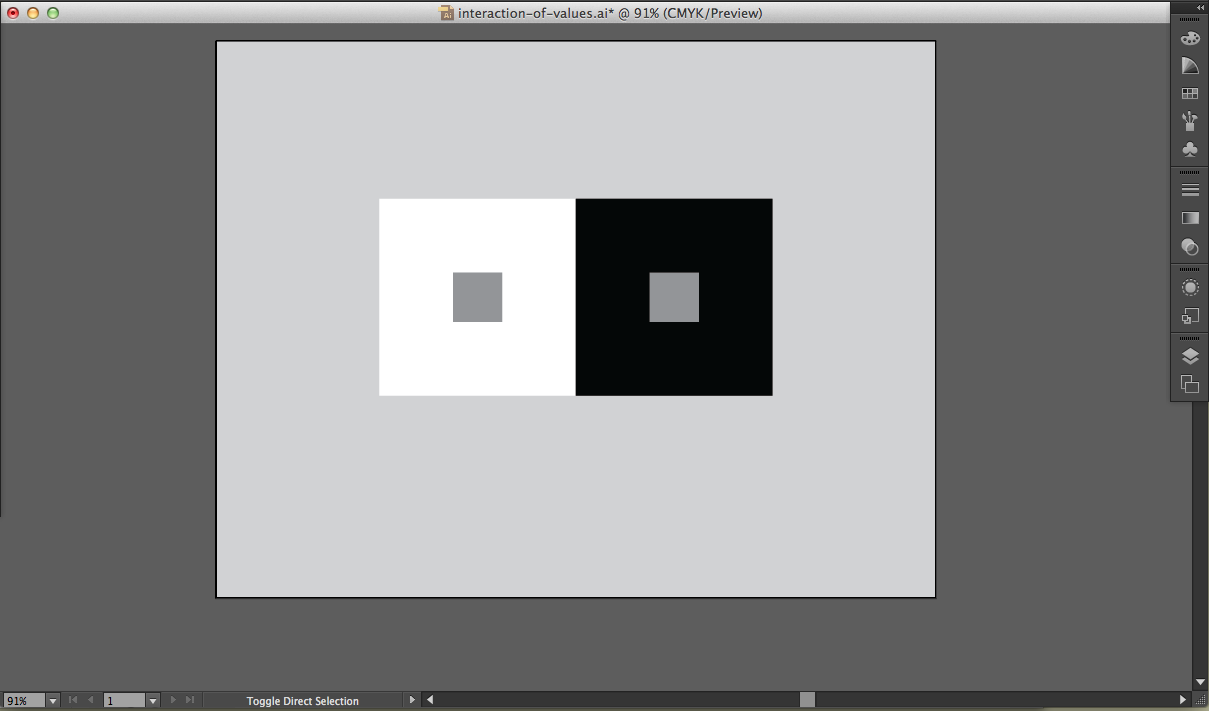Open the status bar options arrow
This screenshot has height=711, width=1209.
pyautogui.click(x=411, y=700)
